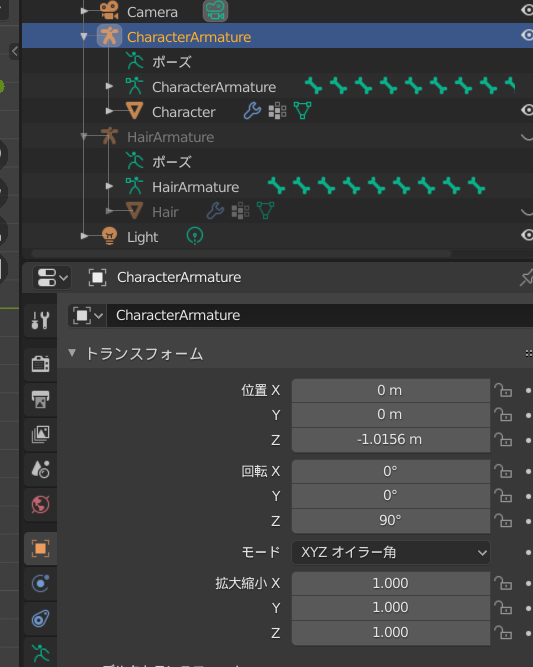Open the Output properties tab
Image resolution: width=533 pixels, height=667 pixels.
(40, 399)
